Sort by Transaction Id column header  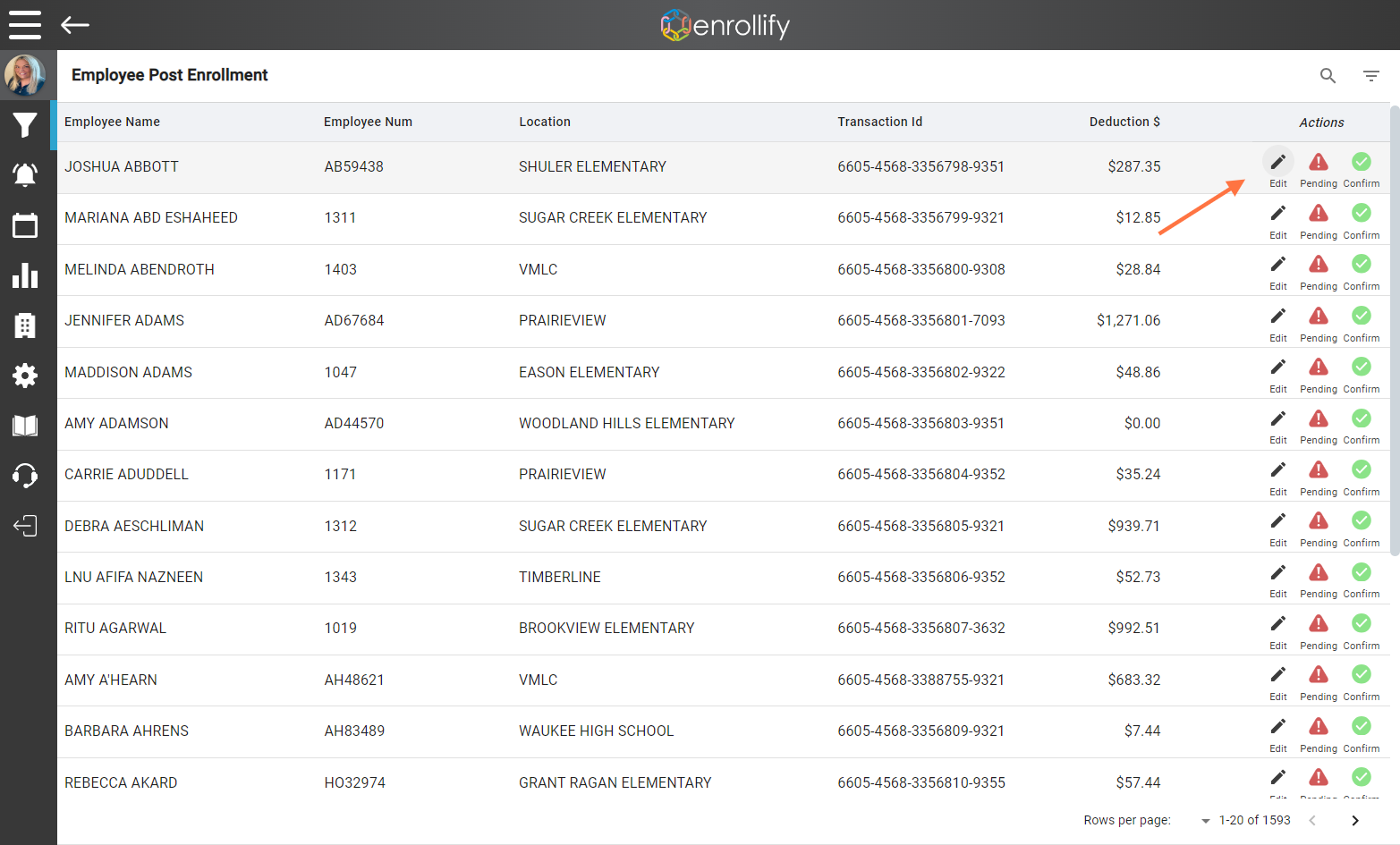[879, 122]
